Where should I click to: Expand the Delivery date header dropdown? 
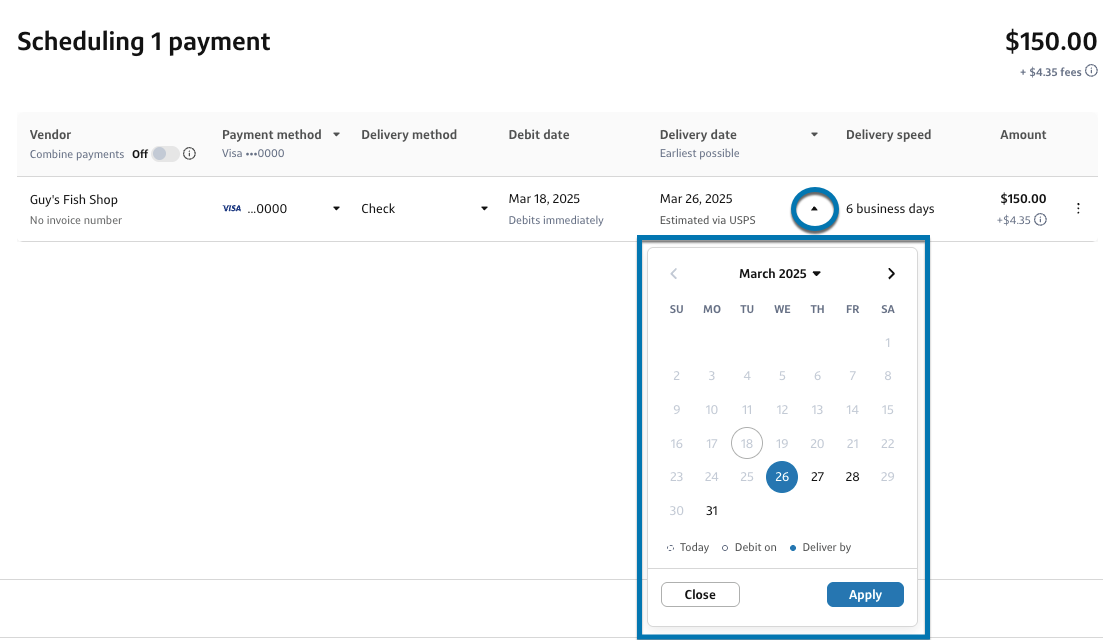tap(814, 135)
